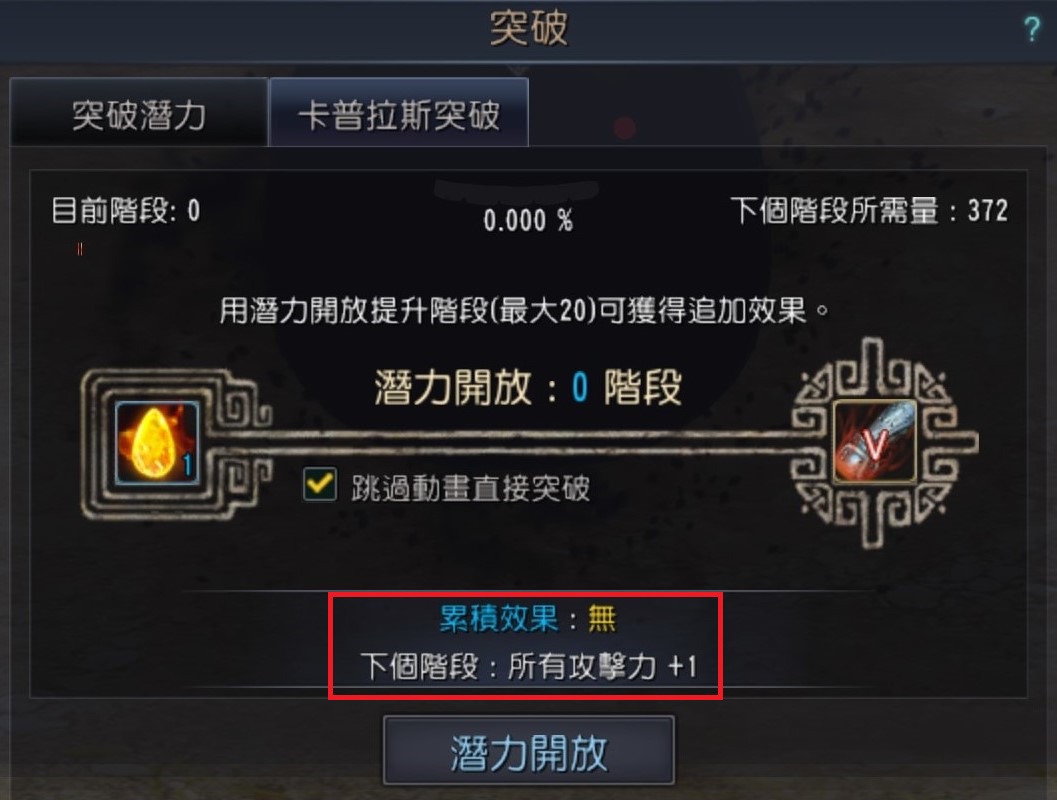Image resolution: width=1057 pixels, height=800 pixels.
Task: Click the orange progress marker under 目前階段
Action: [80, 249]
